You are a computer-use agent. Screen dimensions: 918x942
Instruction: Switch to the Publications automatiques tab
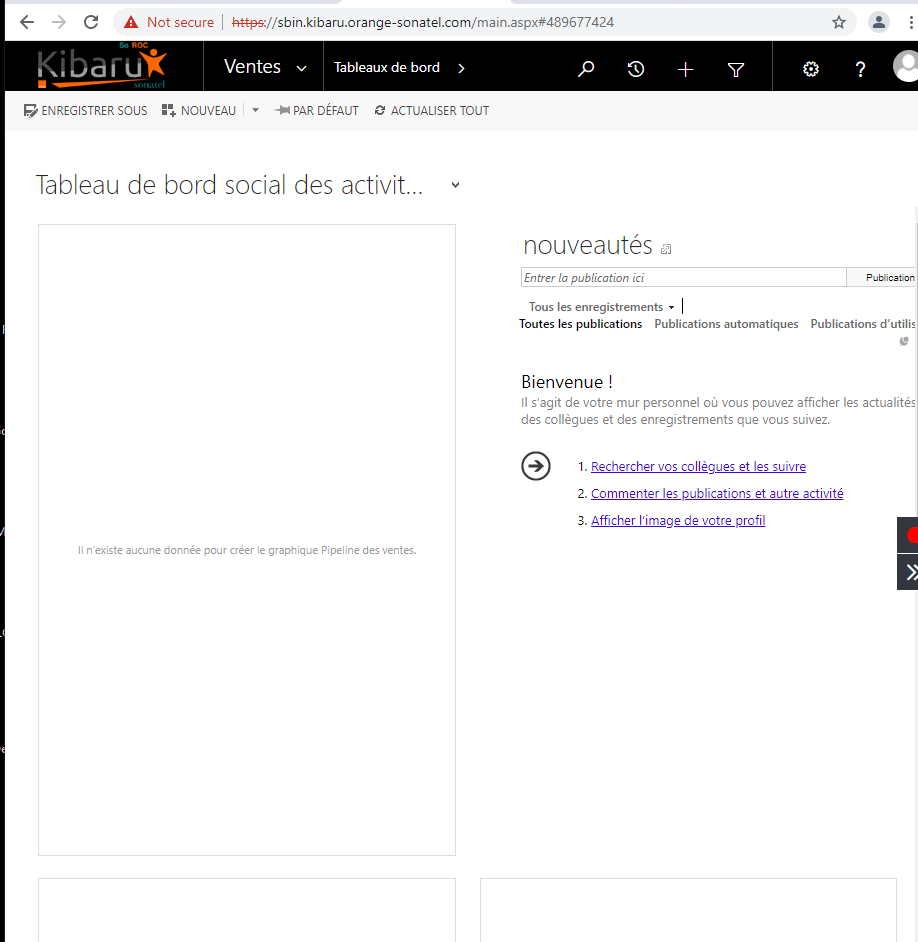point(726,324)
